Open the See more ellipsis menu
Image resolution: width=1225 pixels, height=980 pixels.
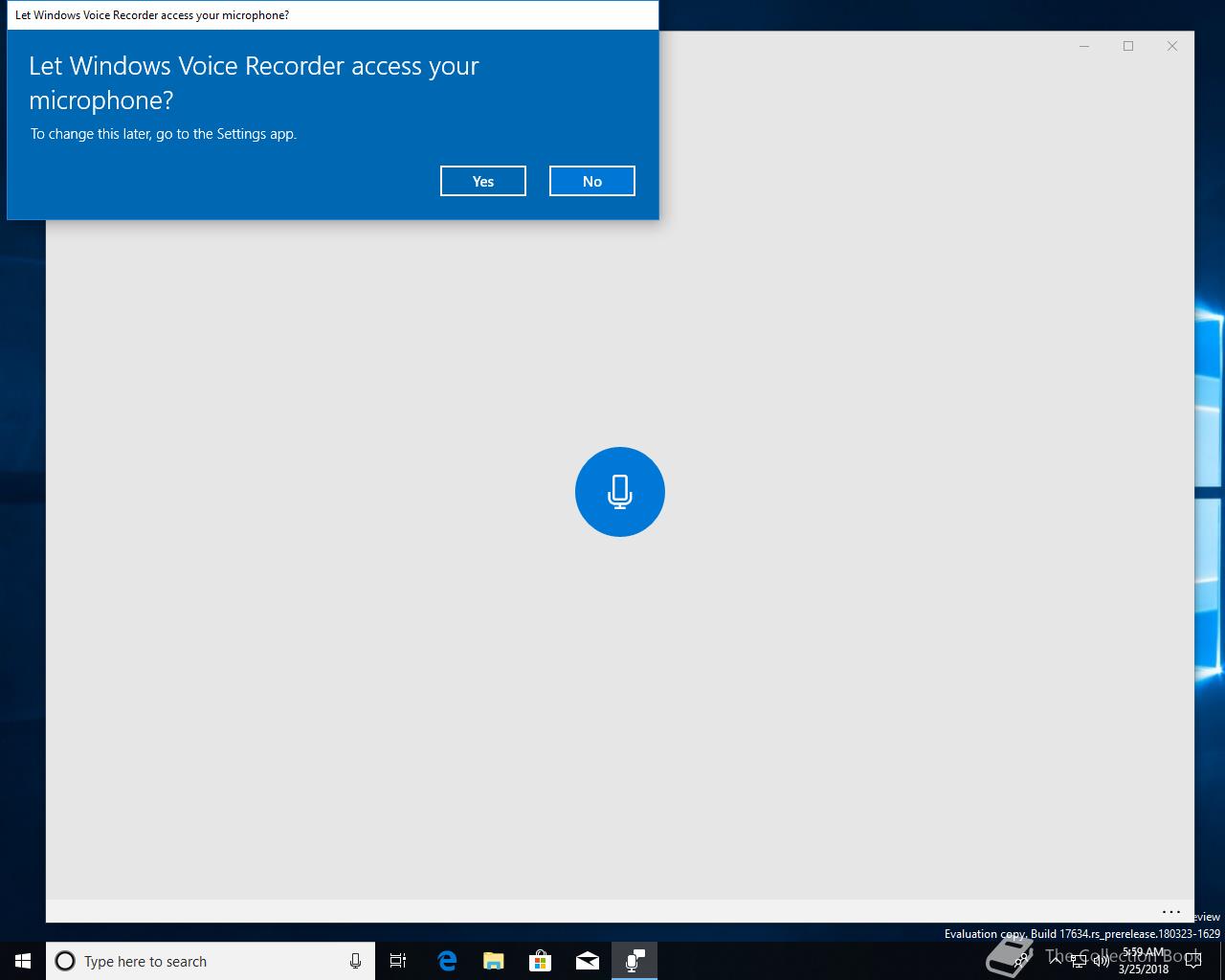pyautogui.click(x=1171, y=912)
